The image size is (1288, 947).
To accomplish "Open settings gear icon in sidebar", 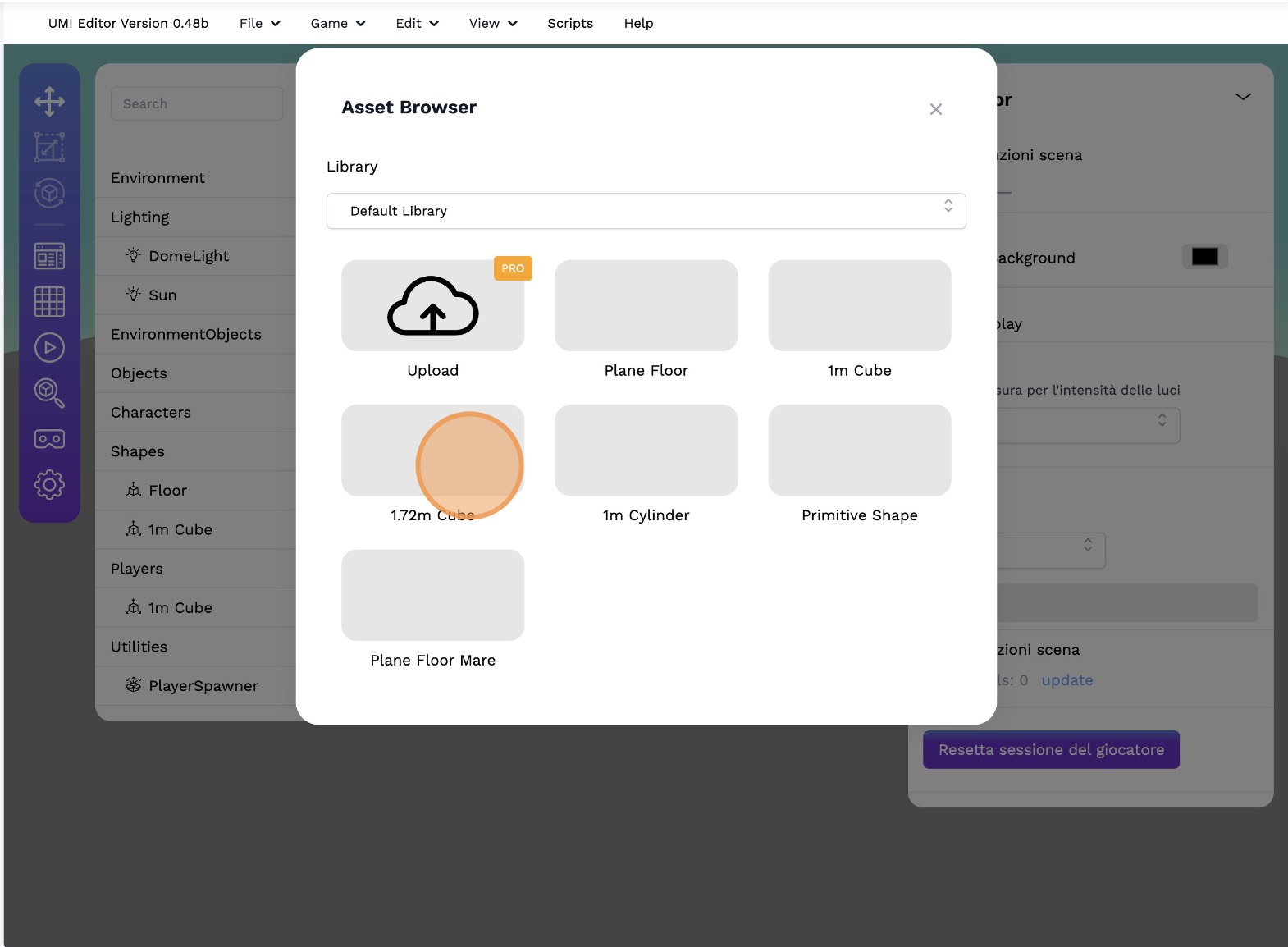I will click(49, 485).
